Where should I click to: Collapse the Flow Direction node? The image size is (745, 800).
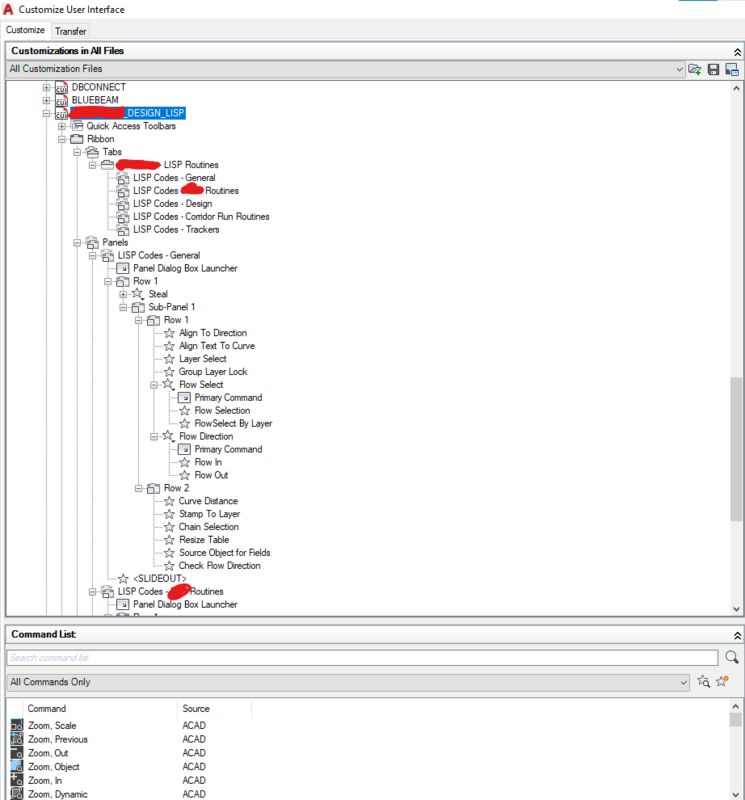tap(154, 437)
